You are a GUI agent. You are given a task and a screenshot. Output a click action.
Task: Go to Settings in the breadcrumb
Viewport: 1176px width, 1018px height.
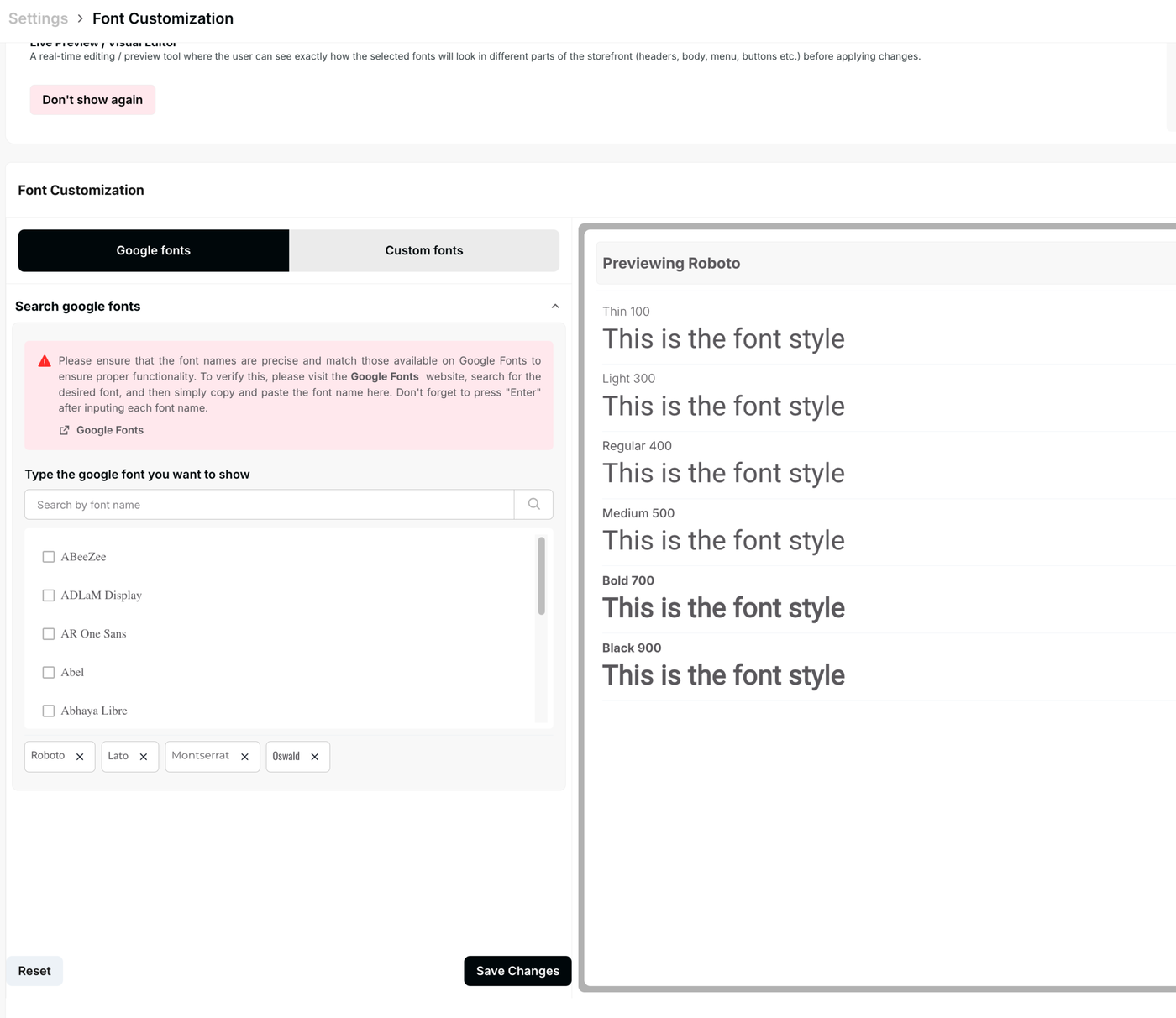click(38, 18)
